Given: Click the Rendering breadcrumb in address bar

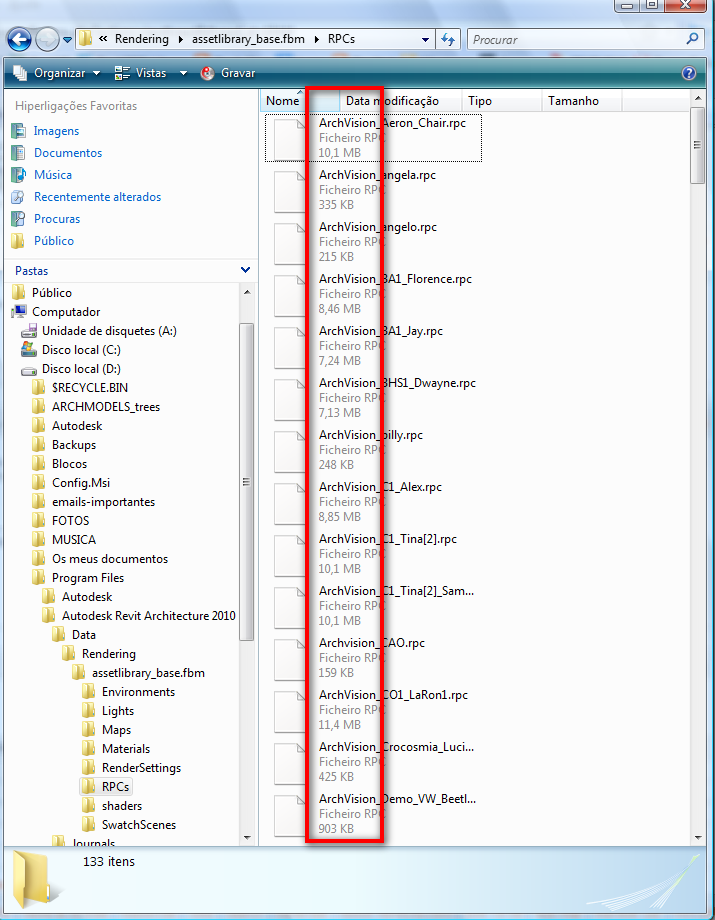Looking at the screenshot, I should (x=141, y=39).
